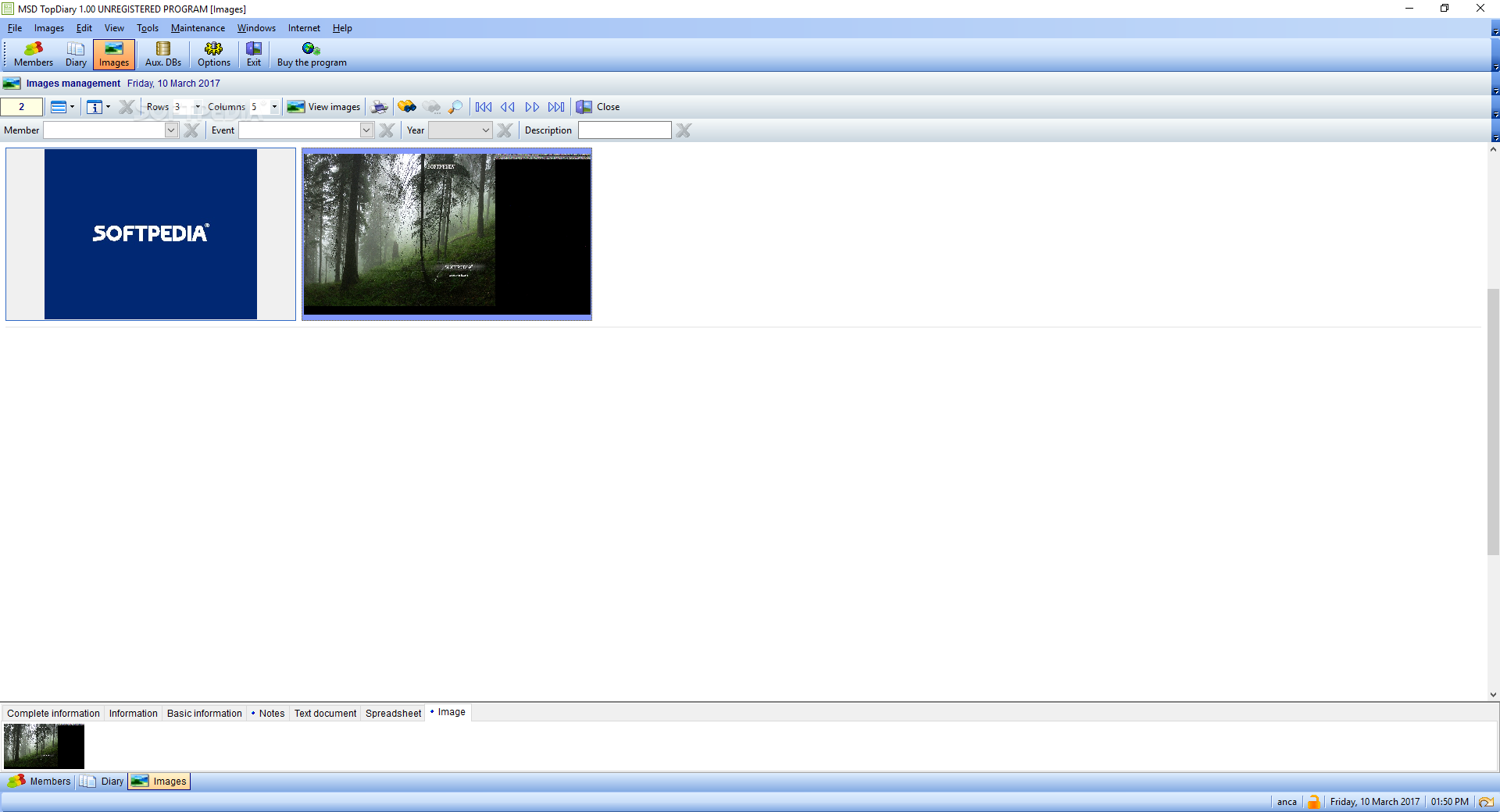Click the record count field showing 2
The width and height of the screenshot is (1500, 812).
click(22, 107)
